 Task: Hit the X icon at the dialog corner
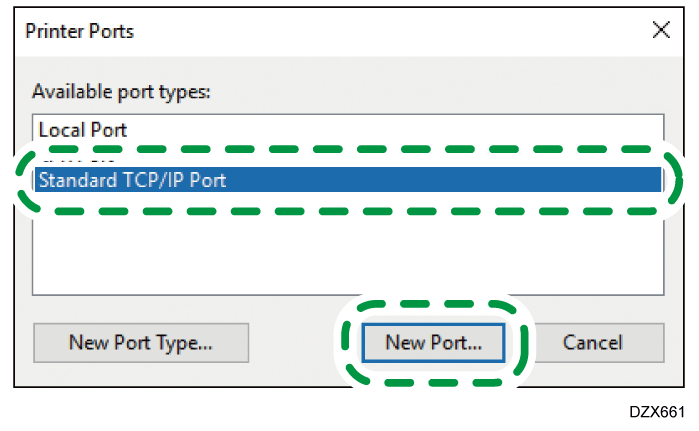tap(660, 31)
